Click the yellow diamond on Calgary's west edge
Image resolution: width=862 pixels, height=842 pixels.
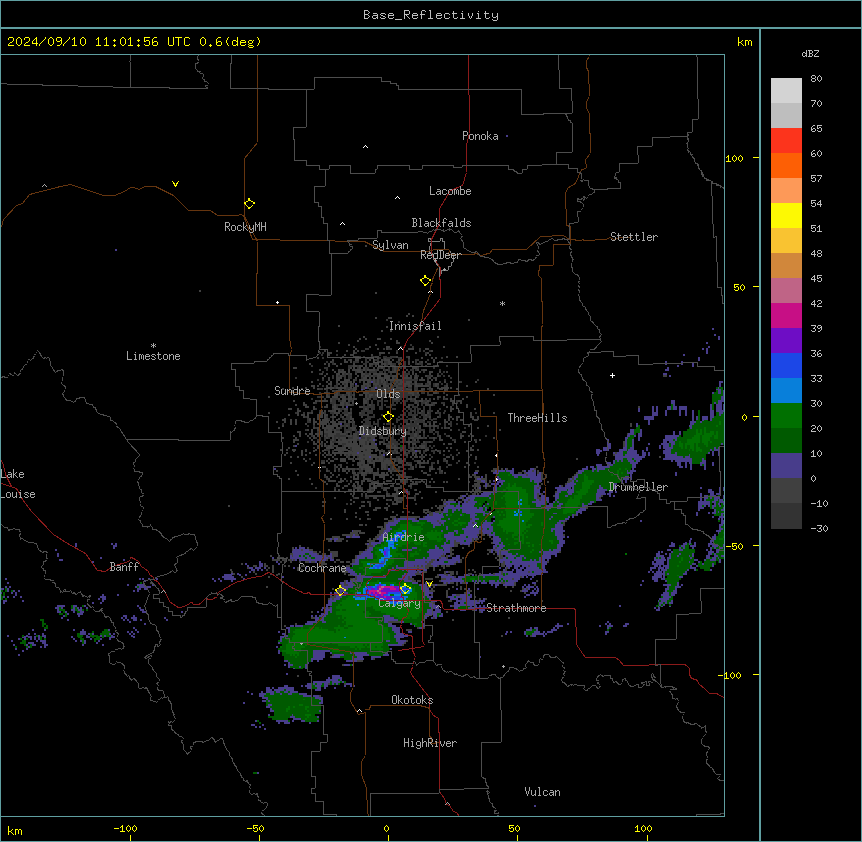tap(340, 591)
